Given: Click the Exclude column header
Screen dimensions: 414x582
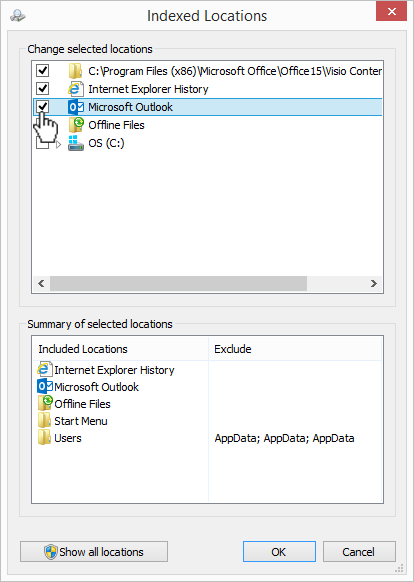Looking at the screenshot, I should (295, 349).
